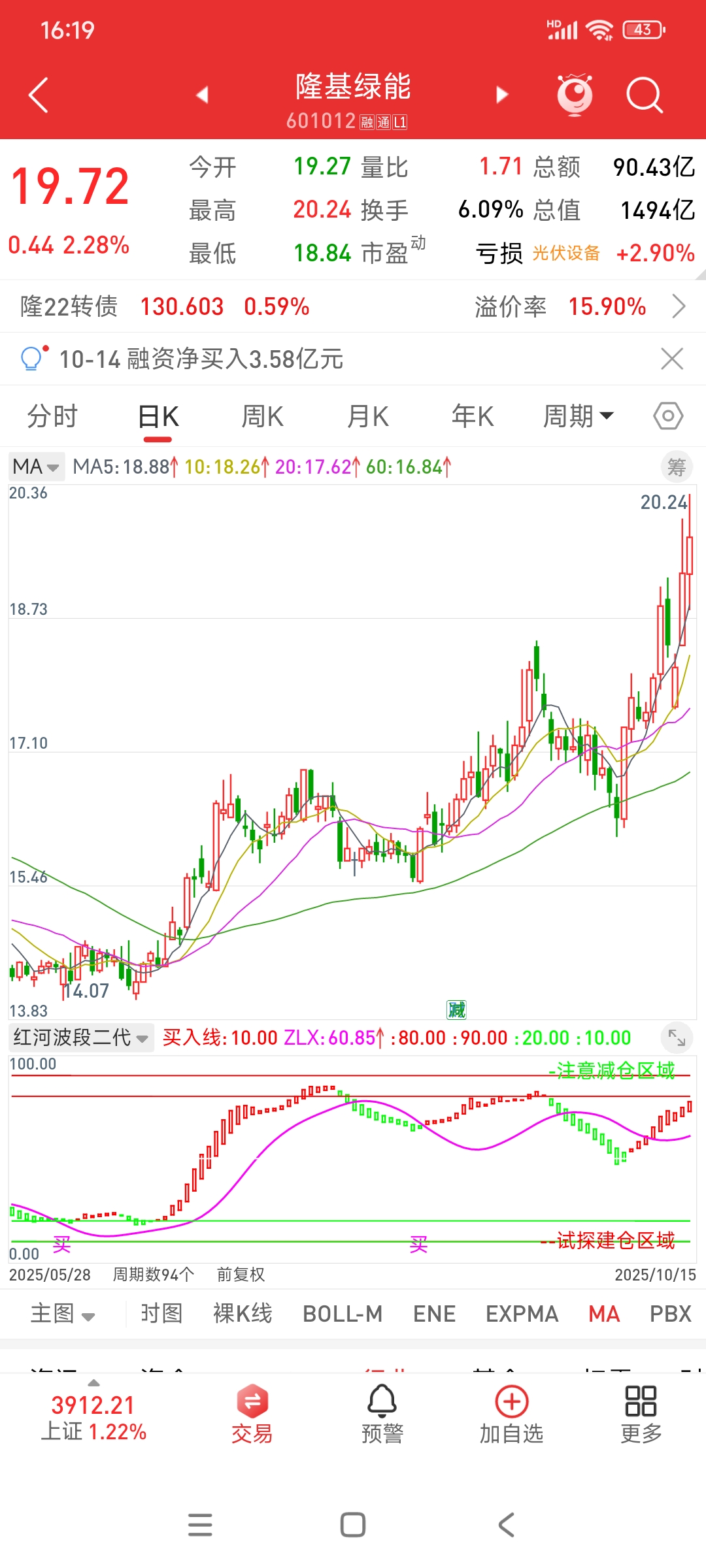The height and width of the screenshot is (1568, 706).
Task: Tap the Android back button
Action: point(507,1524)
